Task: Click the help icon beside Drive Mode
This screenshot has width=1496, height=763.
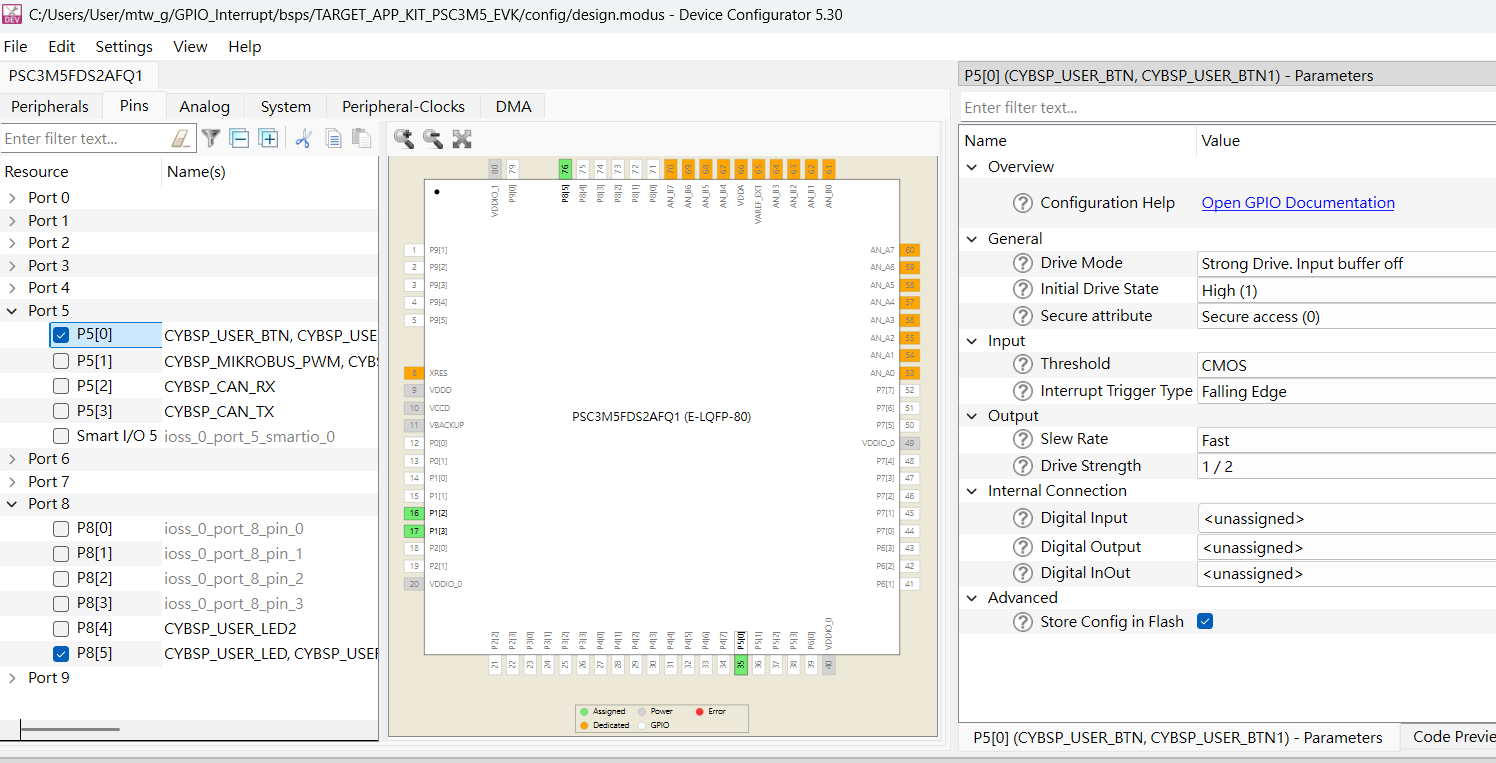Action: tap(1022, 263)
